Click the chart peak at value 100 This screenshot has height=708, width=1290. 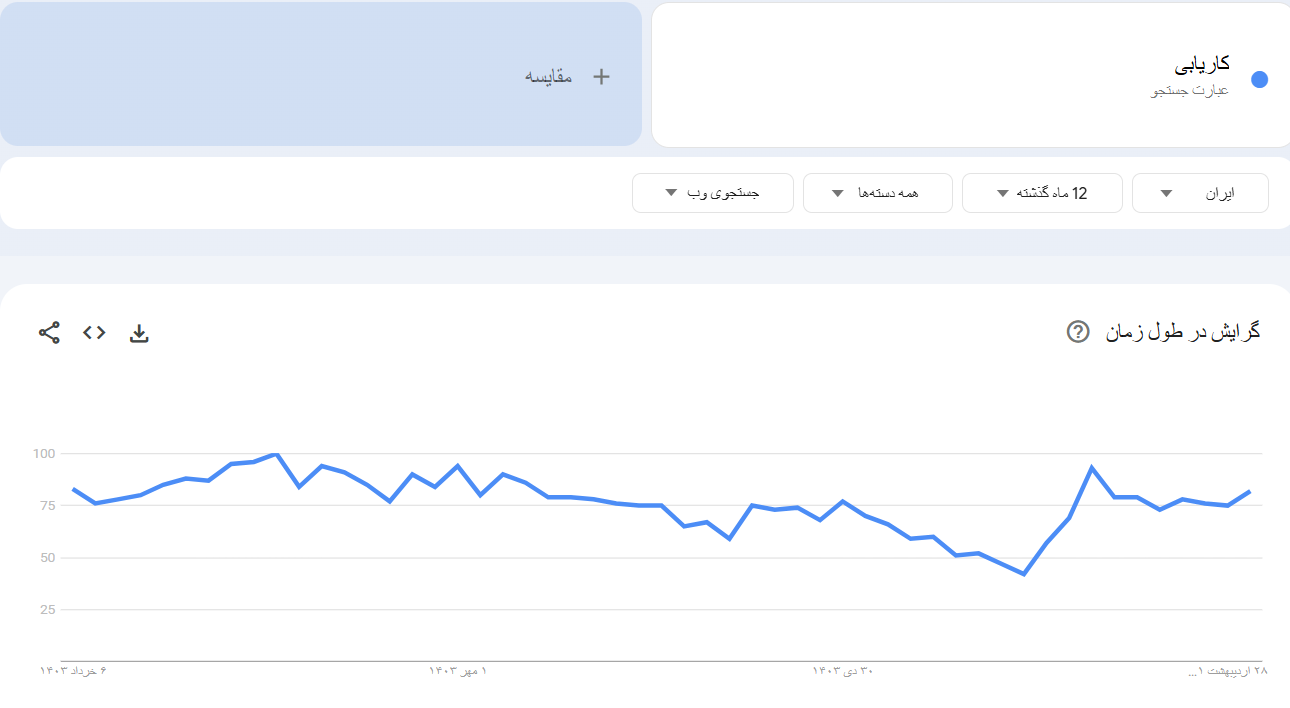tap(276, 454)
